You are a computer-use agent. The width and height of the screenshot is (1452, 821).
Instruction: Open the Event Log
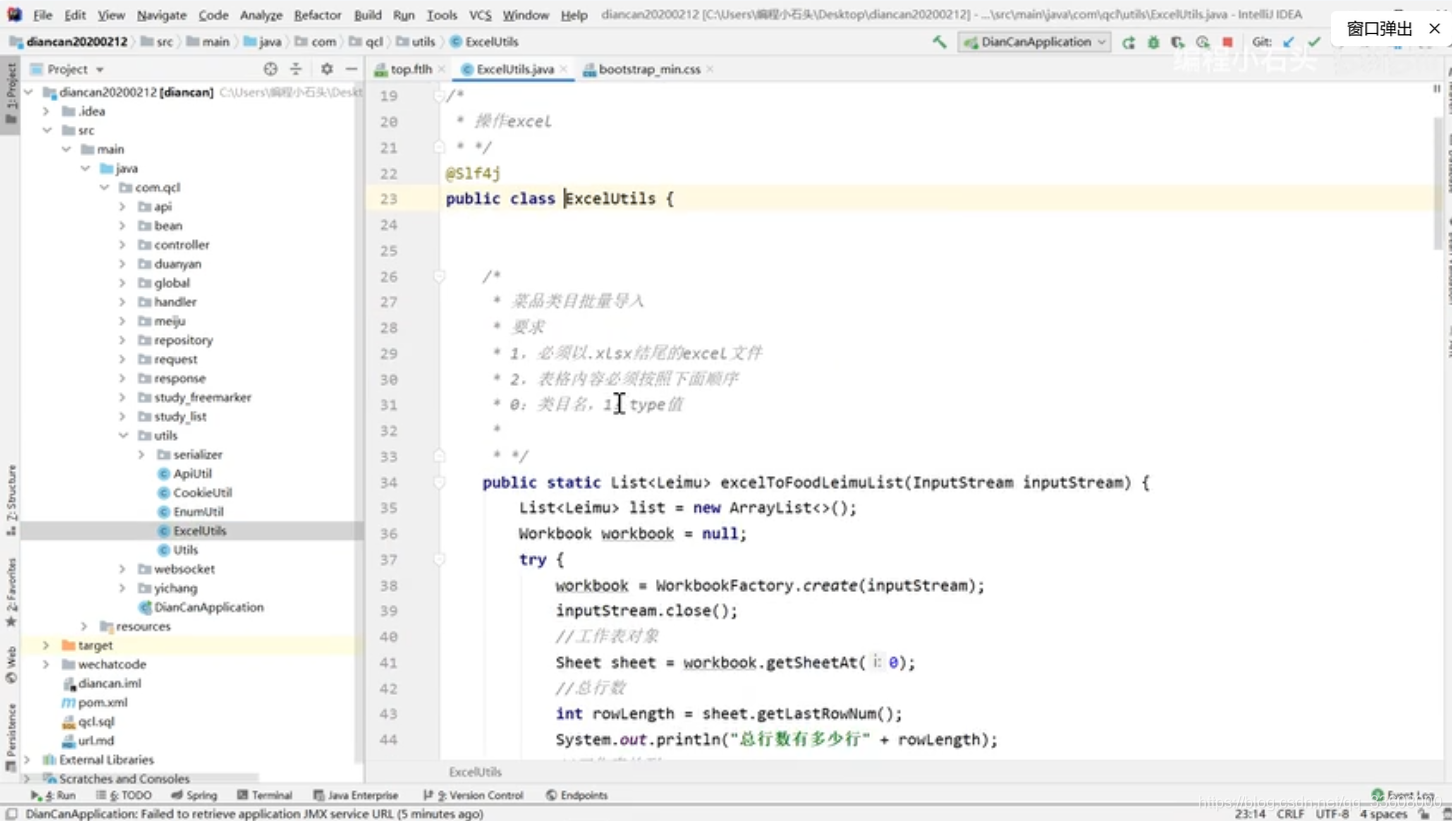(x=1403, y=795)
